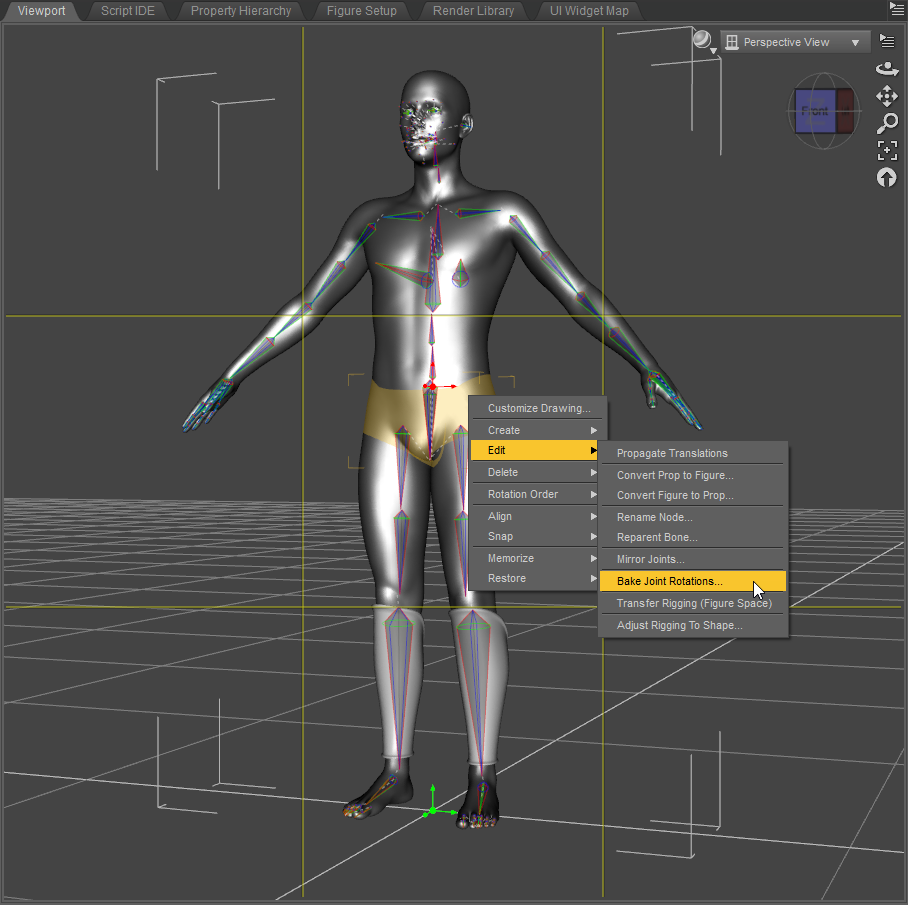This screenshot has width=908, height=905.
Task: Choose Propagate Translations
Action: [x=693, y=453]
